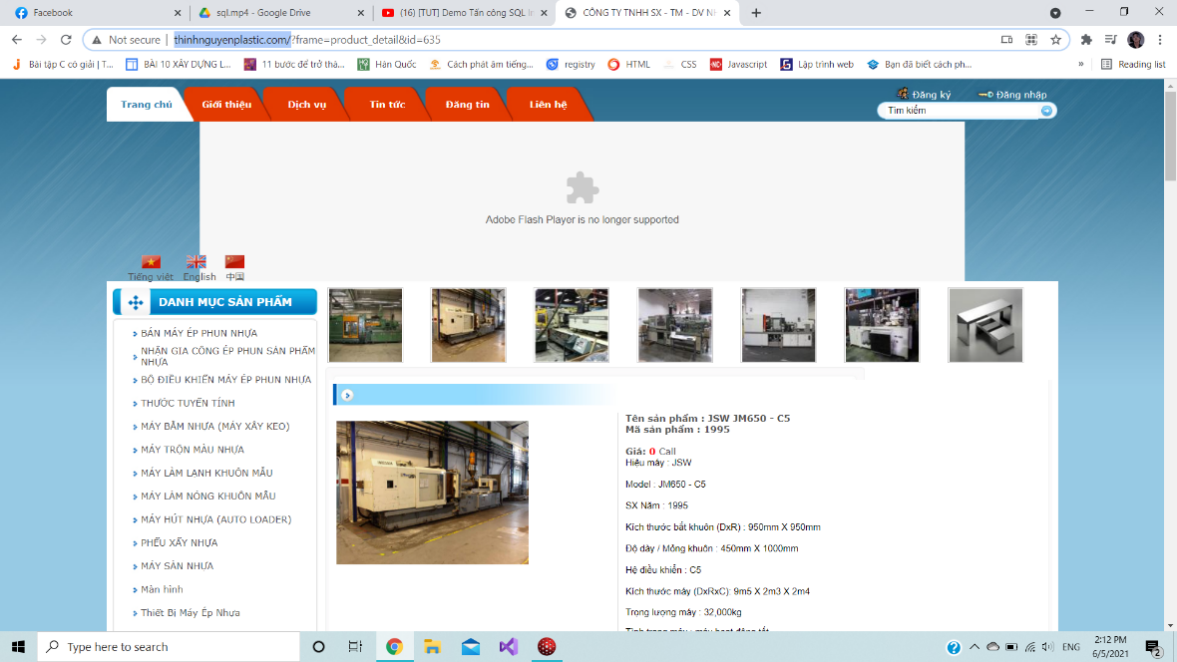Open the Reading list panel
Viewport: 1177px width, 662px height.
[x=1133, y=65]
